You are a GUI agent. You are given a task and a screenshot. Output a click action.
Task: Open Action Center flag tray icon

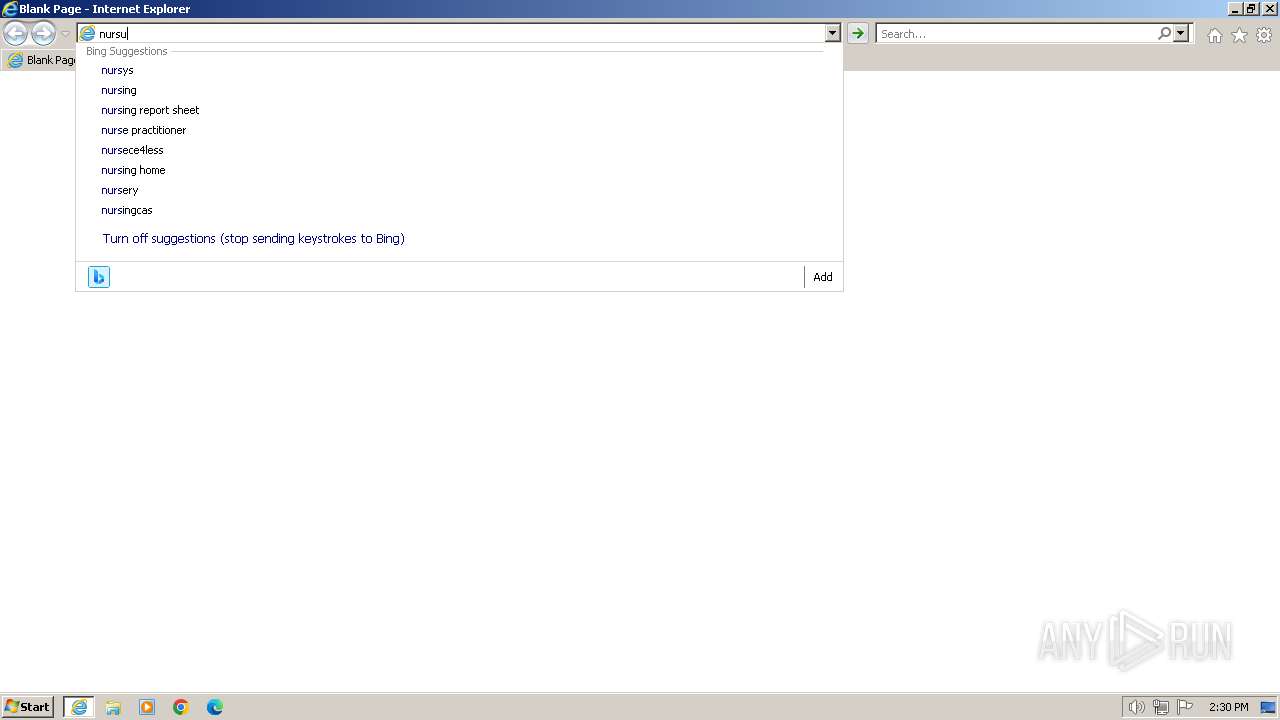pos(1185,707)
